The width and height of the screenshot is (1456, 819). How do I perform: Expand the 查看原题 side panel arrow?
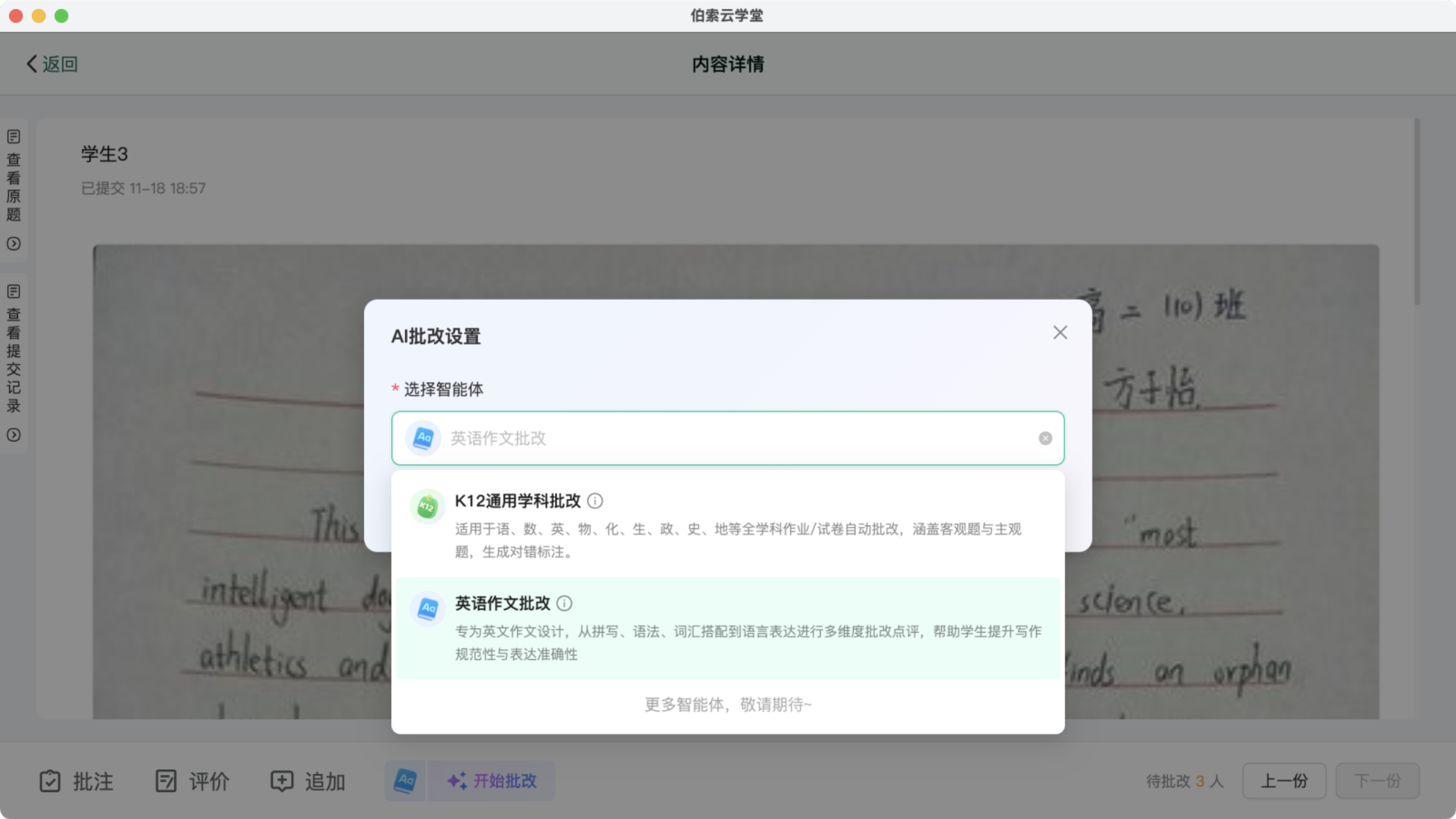(14, 244)
